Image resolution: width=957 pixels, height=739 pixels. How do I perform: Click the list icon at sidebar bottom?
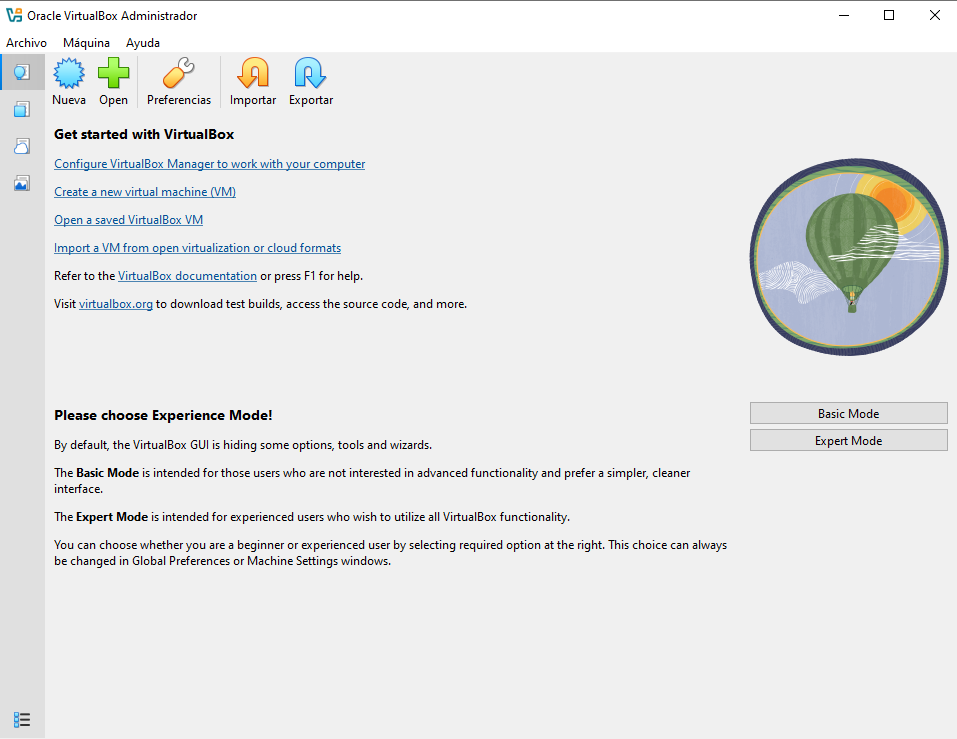click(x=22, y=719)
